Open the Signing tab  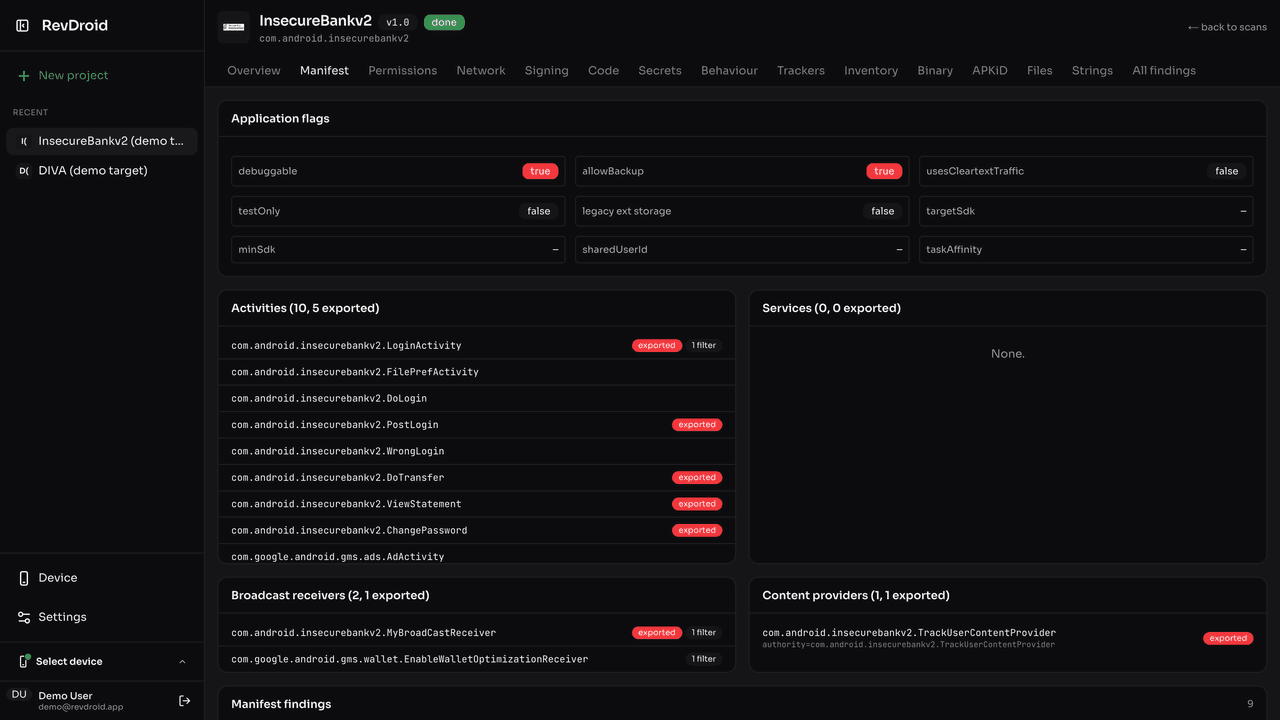click(547, 71)
